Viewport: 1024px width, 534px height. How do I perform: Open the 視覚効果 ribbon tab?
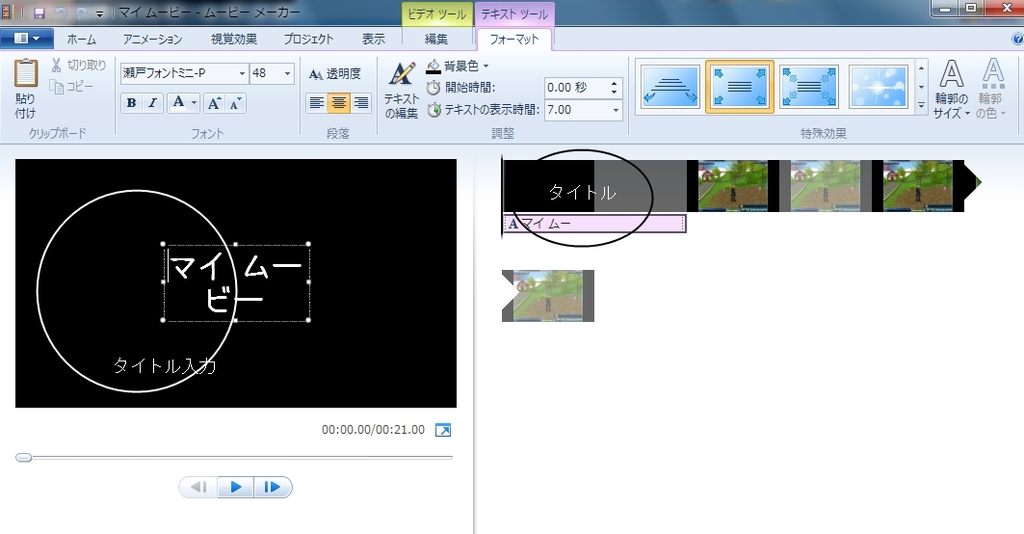(233, 39)
